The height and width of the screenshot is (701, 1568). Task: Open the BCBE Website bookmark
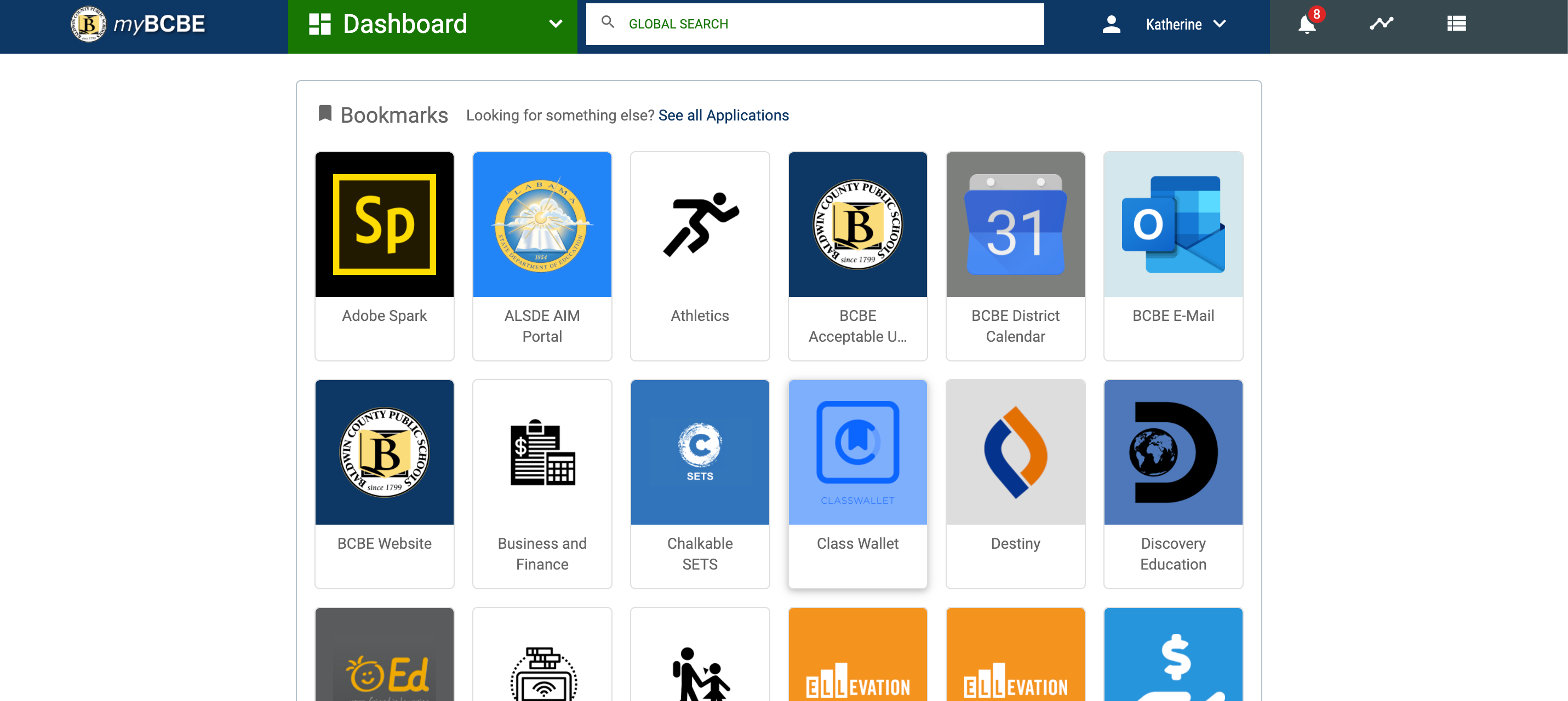pos(384,484)
